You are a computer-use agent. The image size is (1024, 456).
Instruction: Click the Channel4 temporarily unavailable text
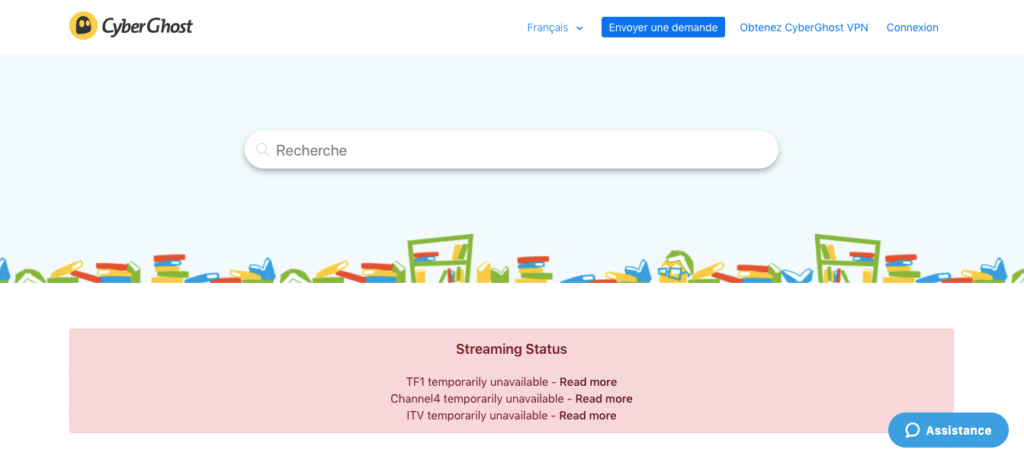pos(479,399)
